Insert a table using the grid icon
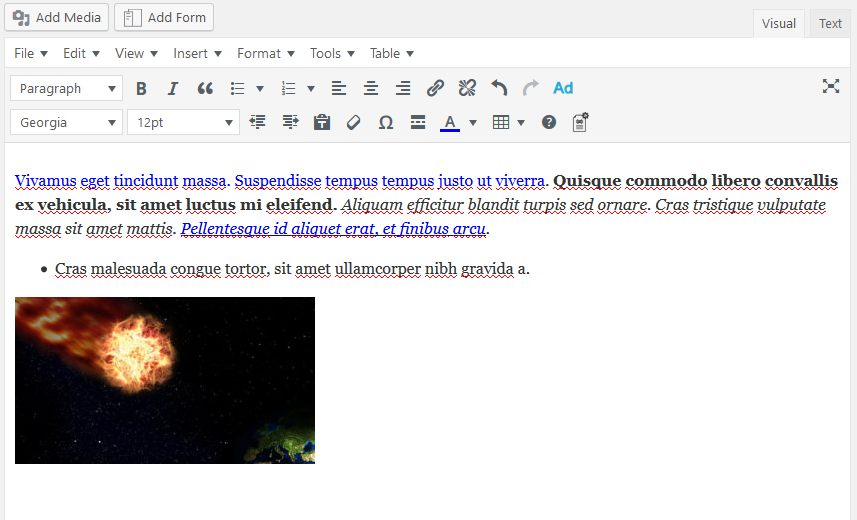This screenshot has width=857, height=520. pos(501,122)
